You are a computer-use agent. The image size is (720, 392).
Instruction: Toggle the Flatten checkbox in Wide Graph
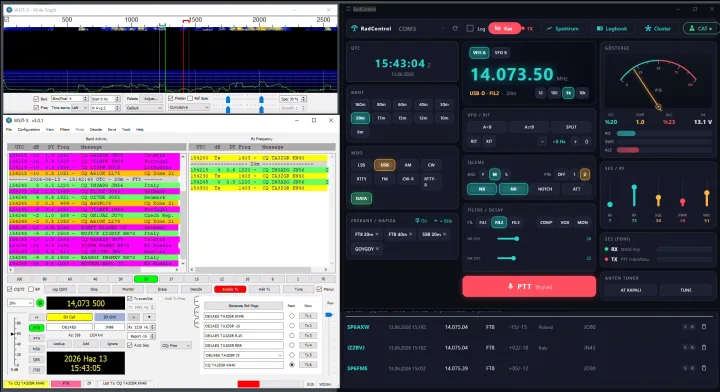[171, 99]
